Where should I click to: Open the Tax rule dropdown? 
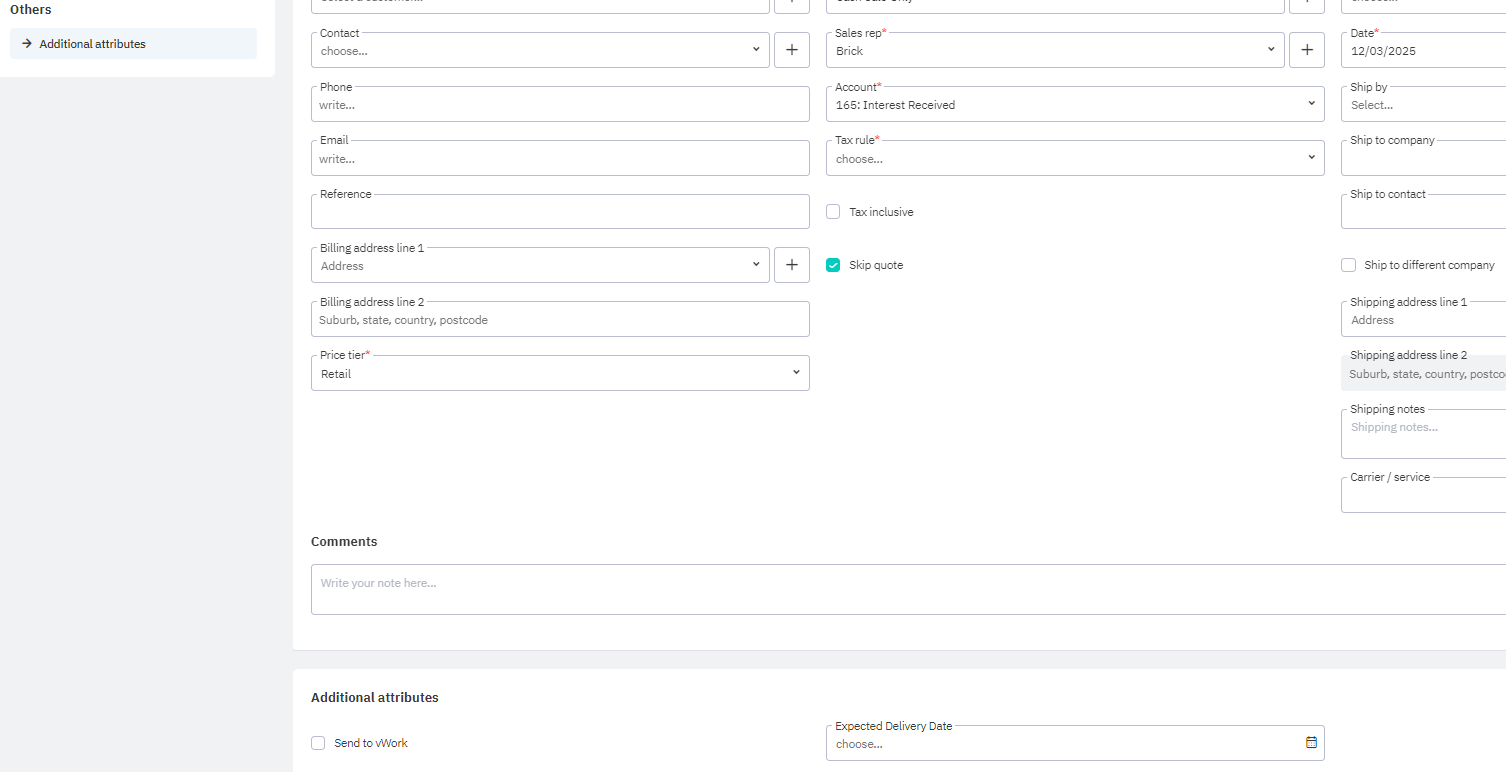click(x=1074, y=159)
